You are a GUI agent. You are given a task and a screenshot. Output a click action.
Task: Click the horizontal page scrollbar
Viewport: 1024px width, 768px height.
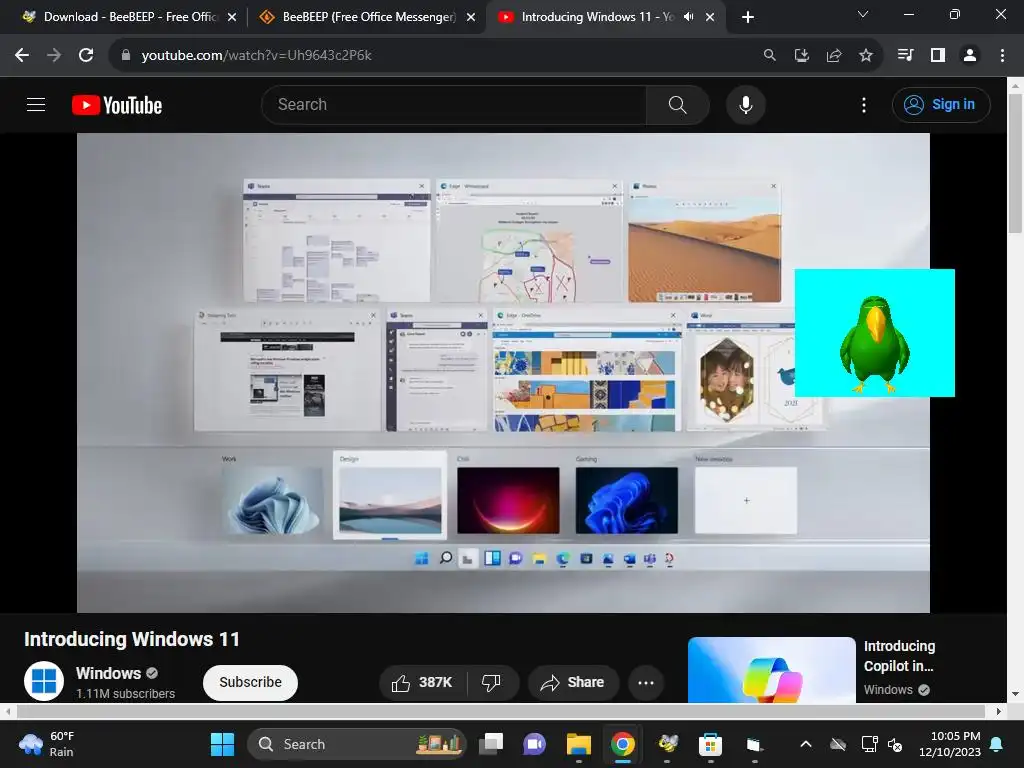click(501, 711)
